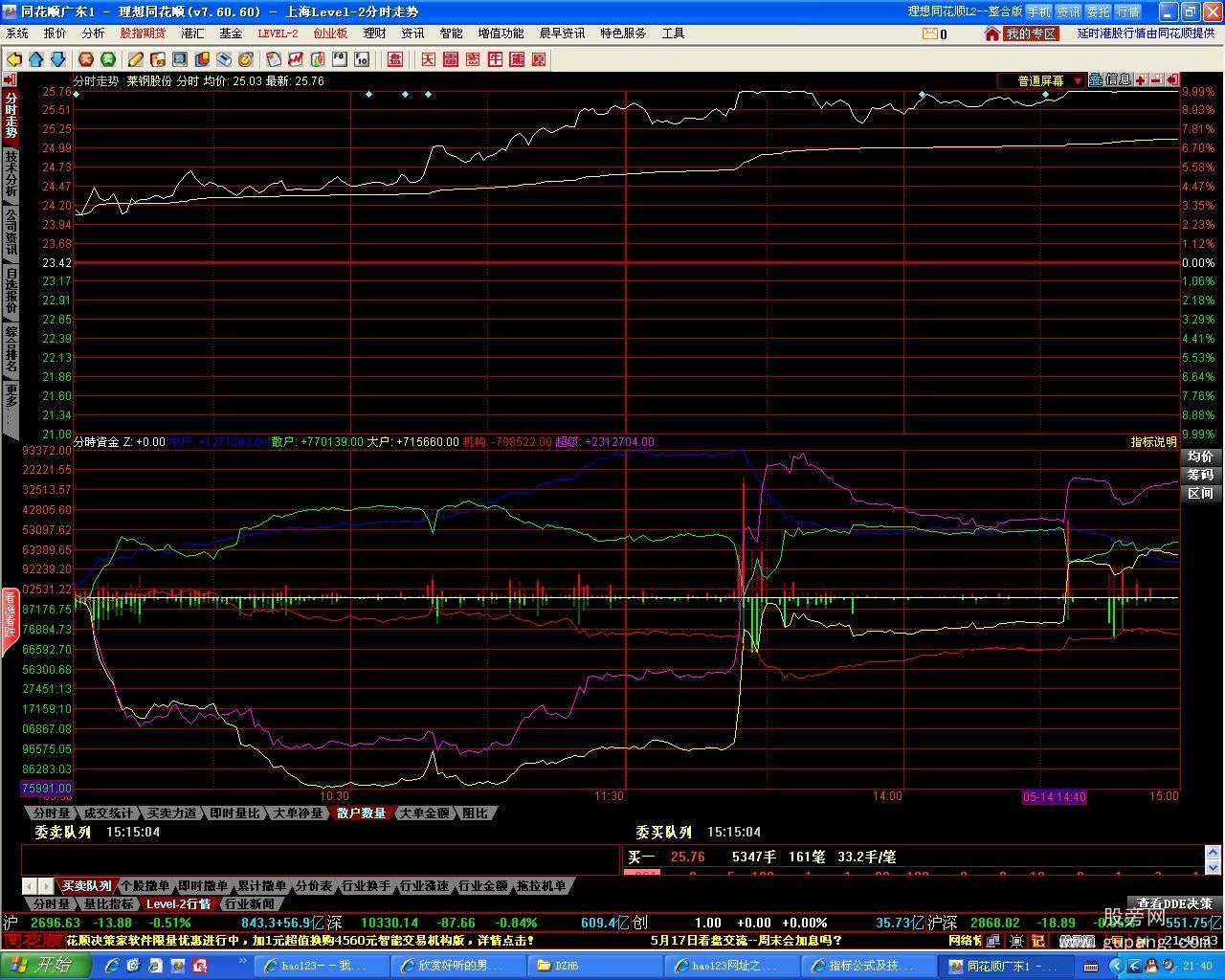
Task: Click the 均价 button on right panel
Action: (x=1200, y=457)
